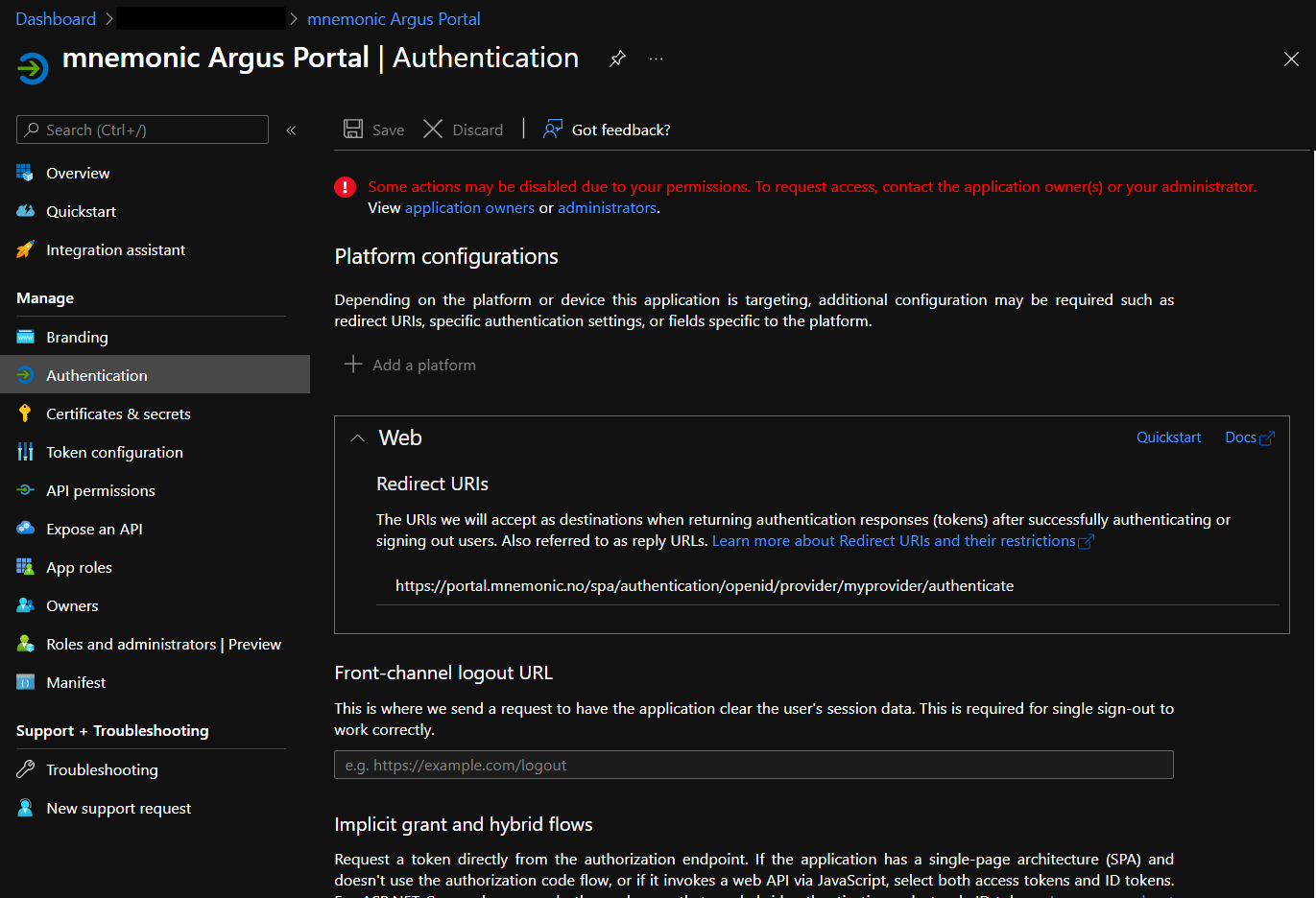This screenshot has height=898, width=1316.
Task: Click the Add a platform button
Action: pyautogui.click(x=411, y=365)
